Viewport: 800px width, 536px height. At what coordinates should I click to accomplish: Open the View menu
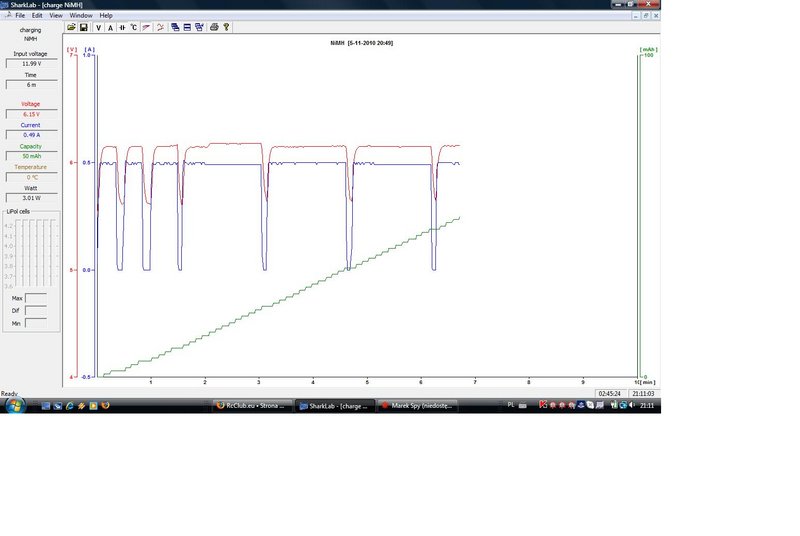pyautogui.click(x=56, y=15)
